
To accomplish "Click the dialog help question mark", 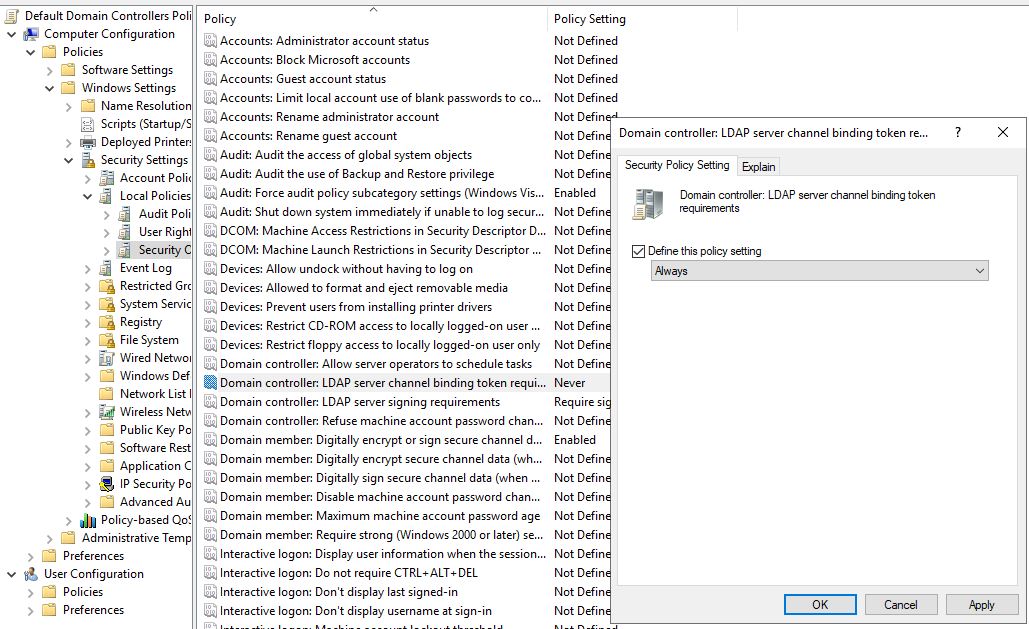I will tap(958, 132).
